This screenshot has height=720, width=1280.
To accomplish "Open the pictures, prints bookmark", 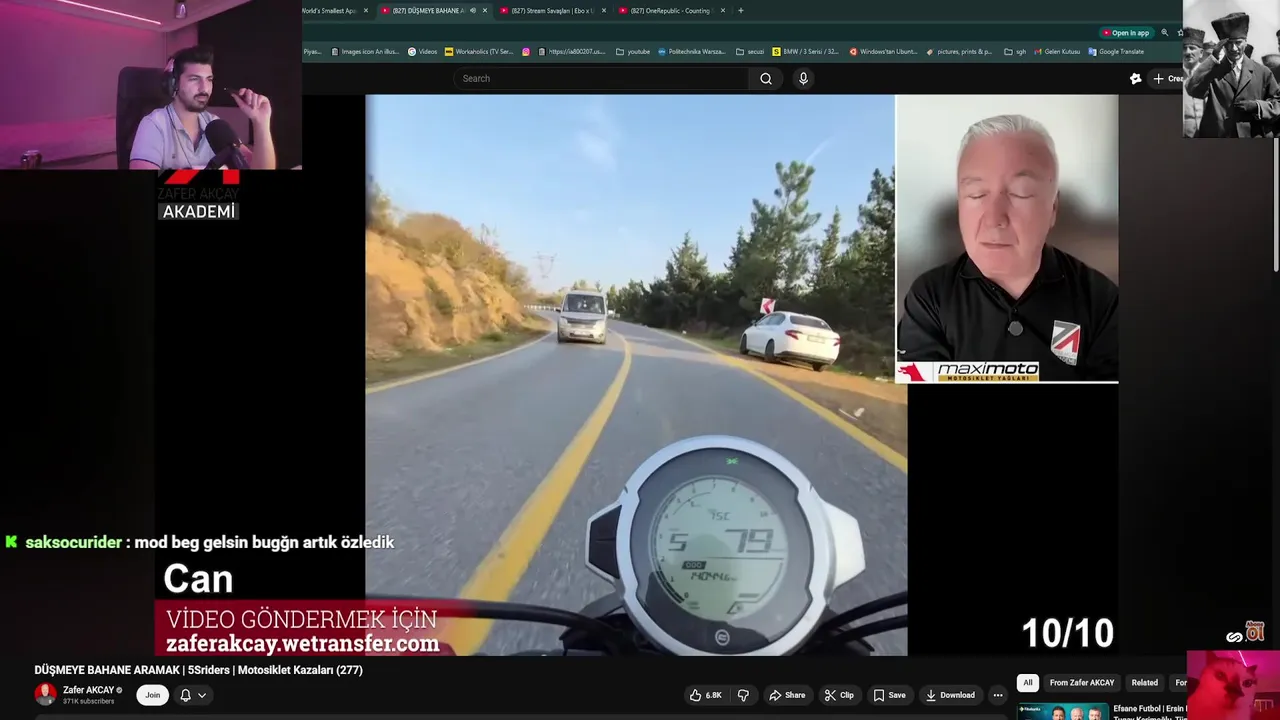I will pos(959,52).
